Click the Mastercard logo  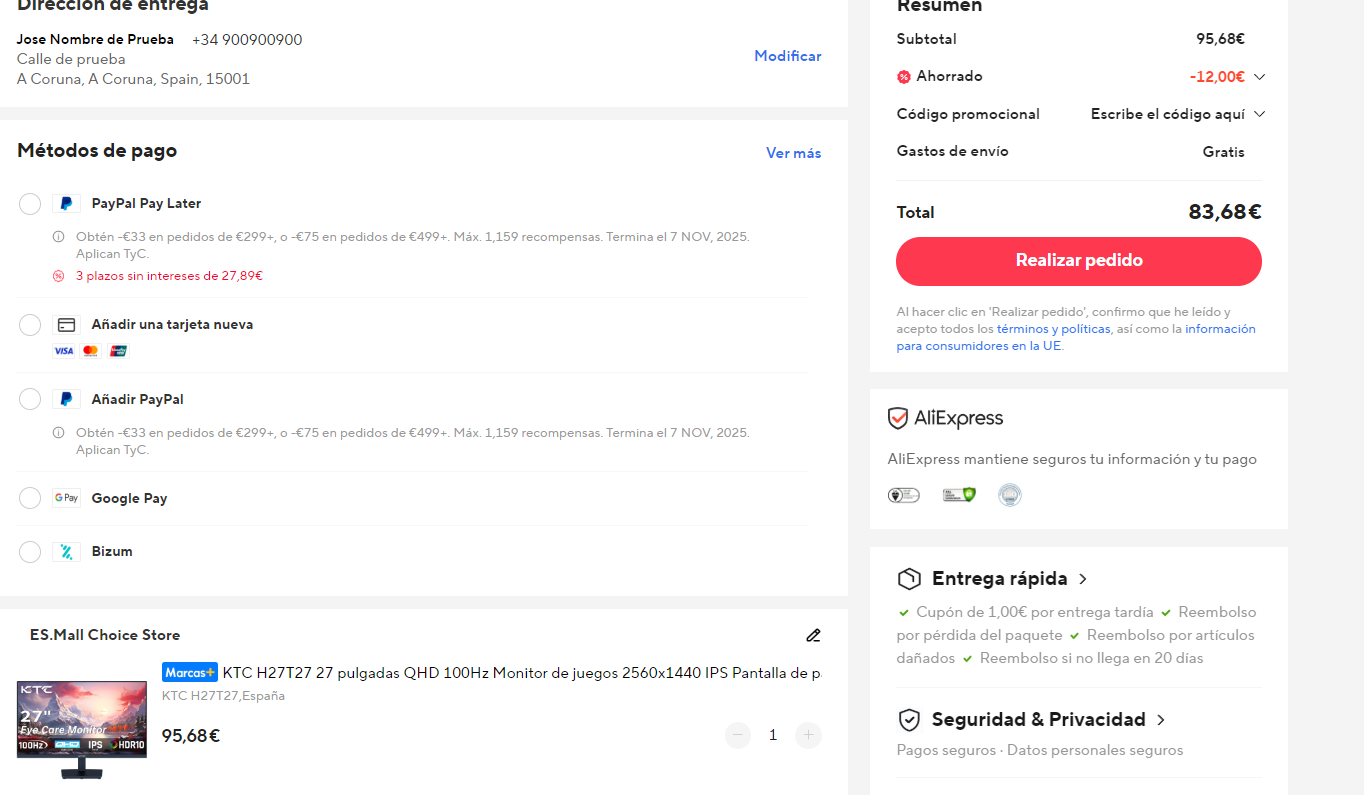(91, 351)
